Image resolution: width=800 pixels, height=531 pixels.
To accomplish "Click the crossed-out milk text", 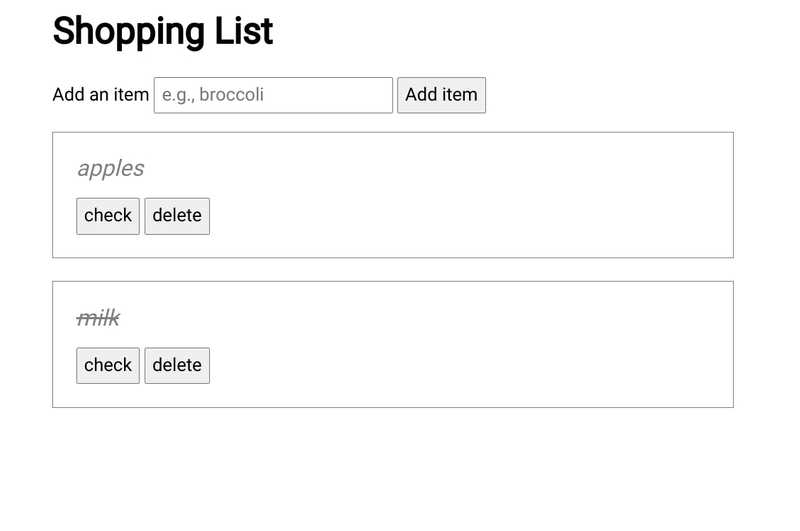I will [98, 318].
